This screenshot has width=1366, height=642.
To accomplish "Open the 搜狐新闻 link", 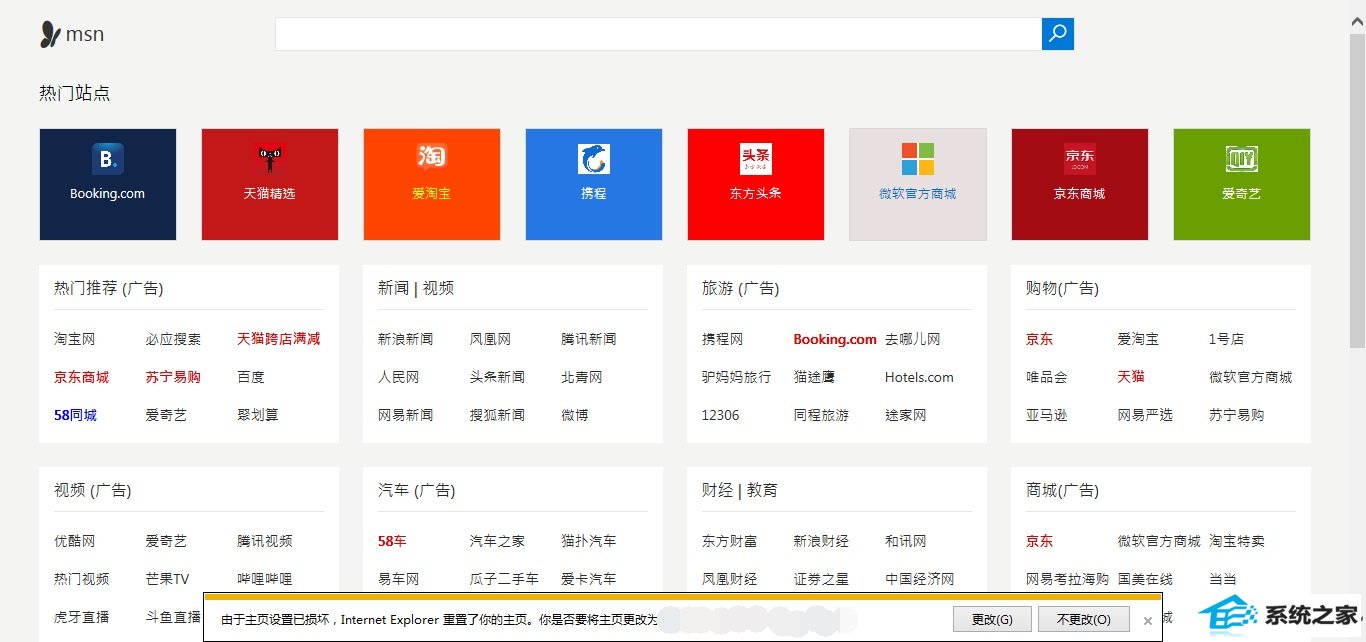I will [497, 415].
